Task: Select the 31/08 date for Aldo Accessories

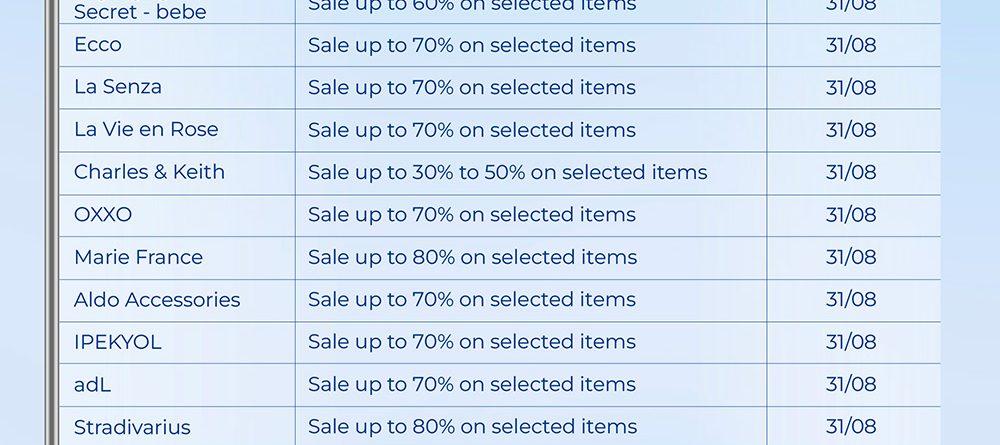Action: point(851,300)
